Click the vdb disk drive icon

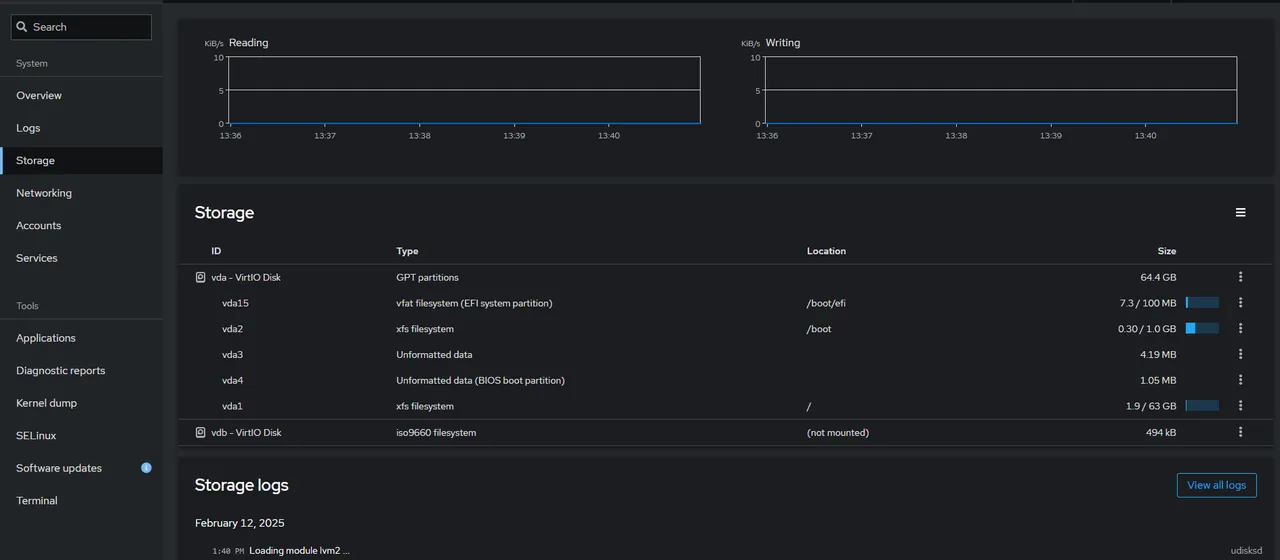pyautogui.click(x=200, y=433)
